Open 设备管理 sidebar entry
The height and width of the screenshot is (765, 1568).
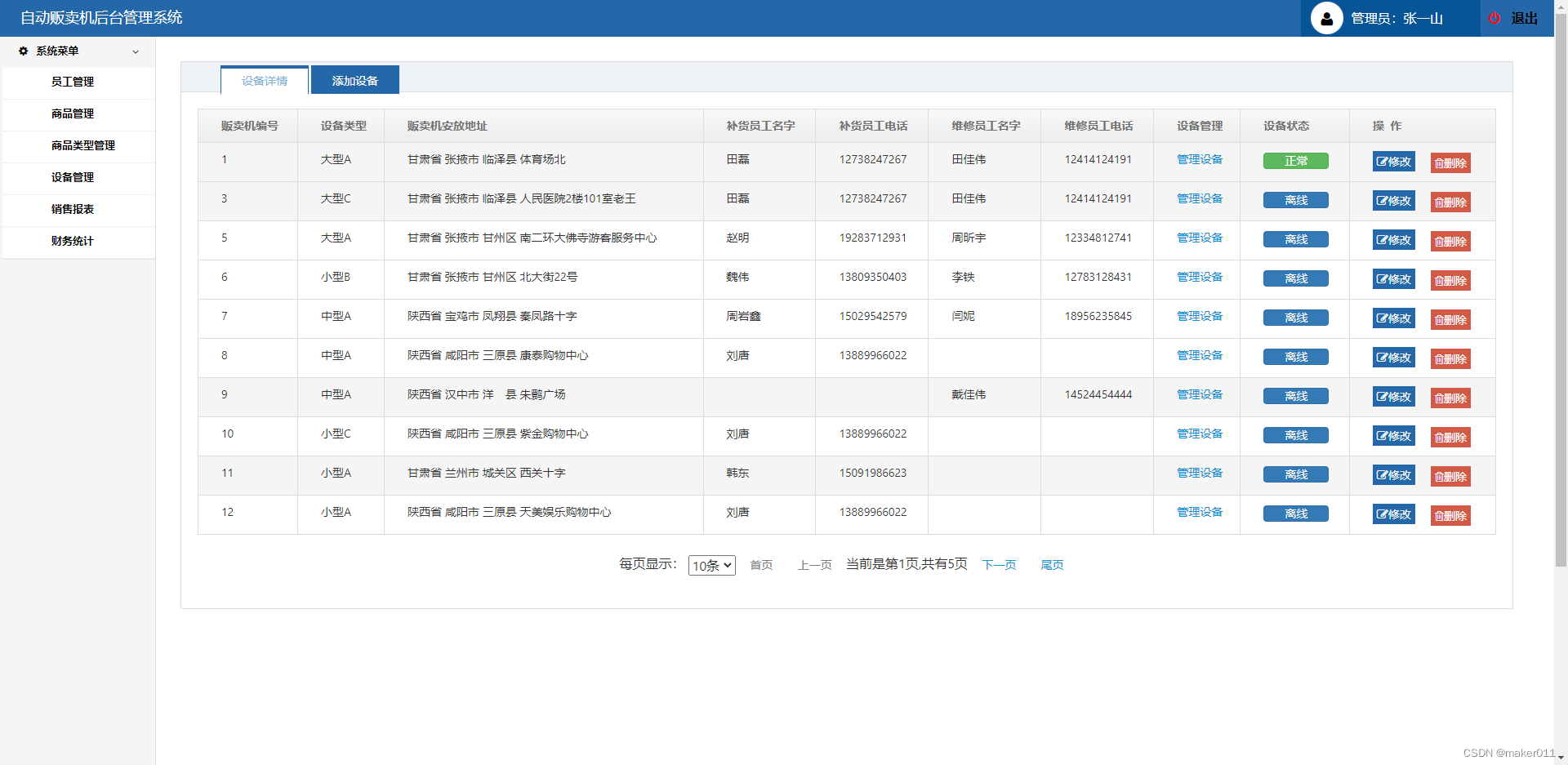coord(73,177)
